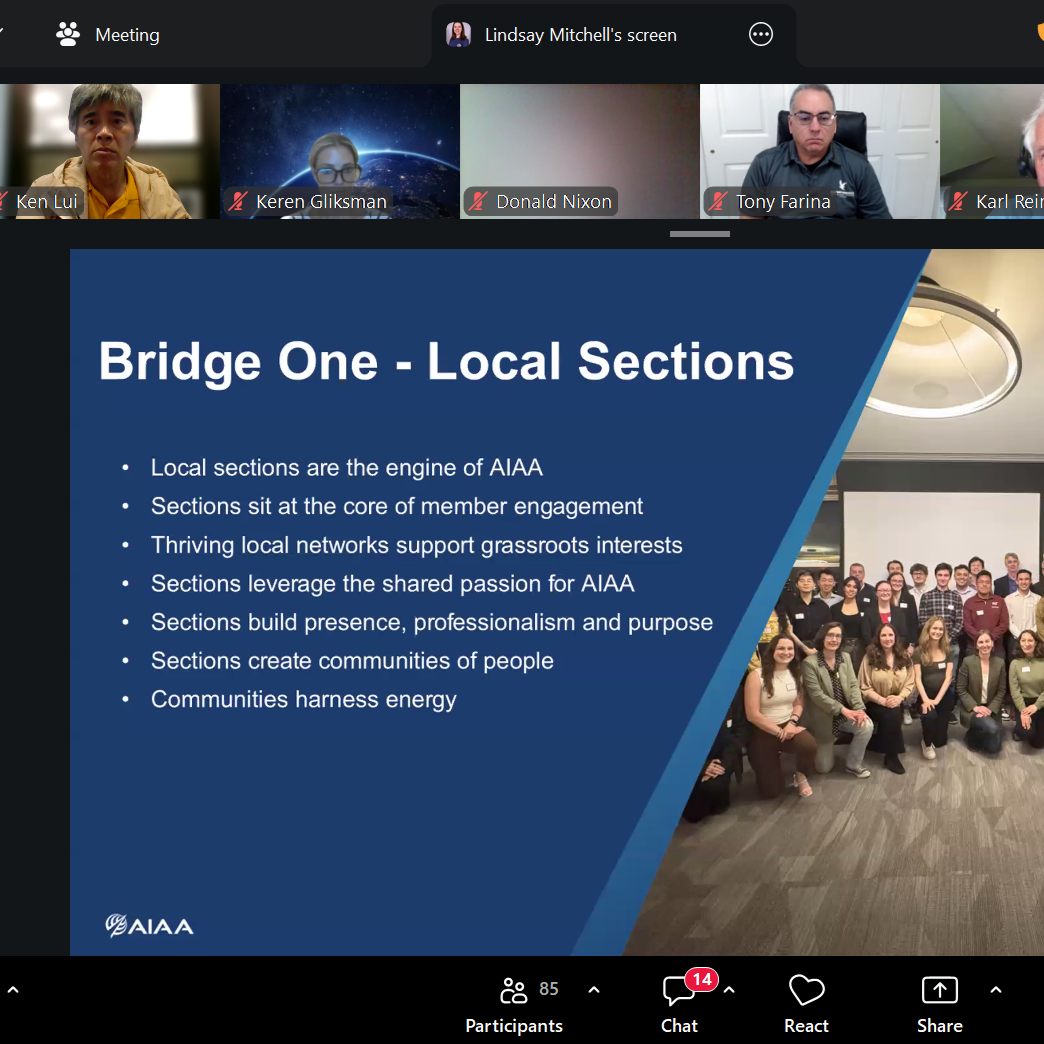Select Ken Lui's video thumbnail
The width and height of the screenshot is (1044, 1044).
(110, 151)
